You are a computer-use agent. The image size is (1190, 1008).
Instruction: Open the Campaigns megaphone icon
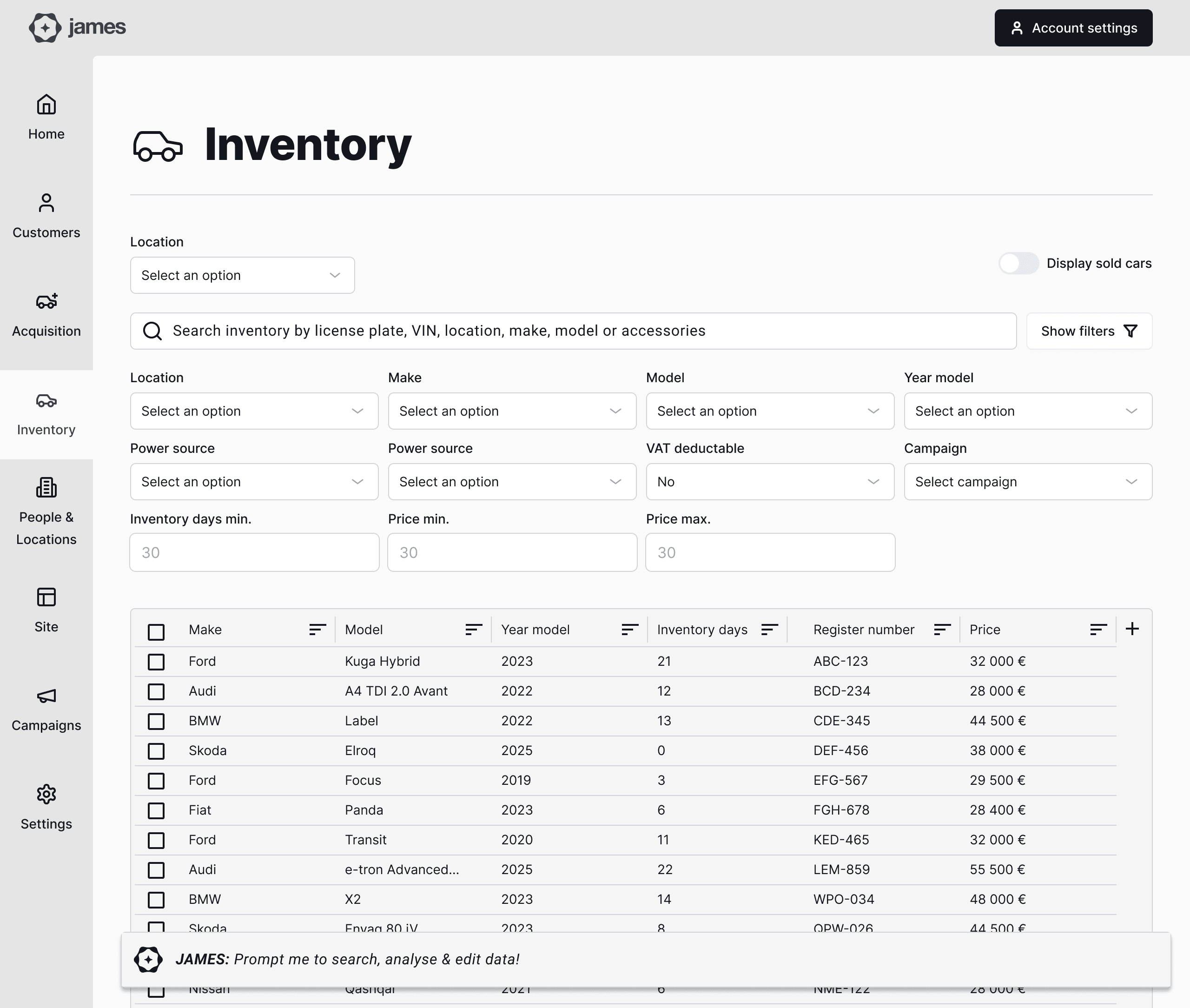pos(46,696)
